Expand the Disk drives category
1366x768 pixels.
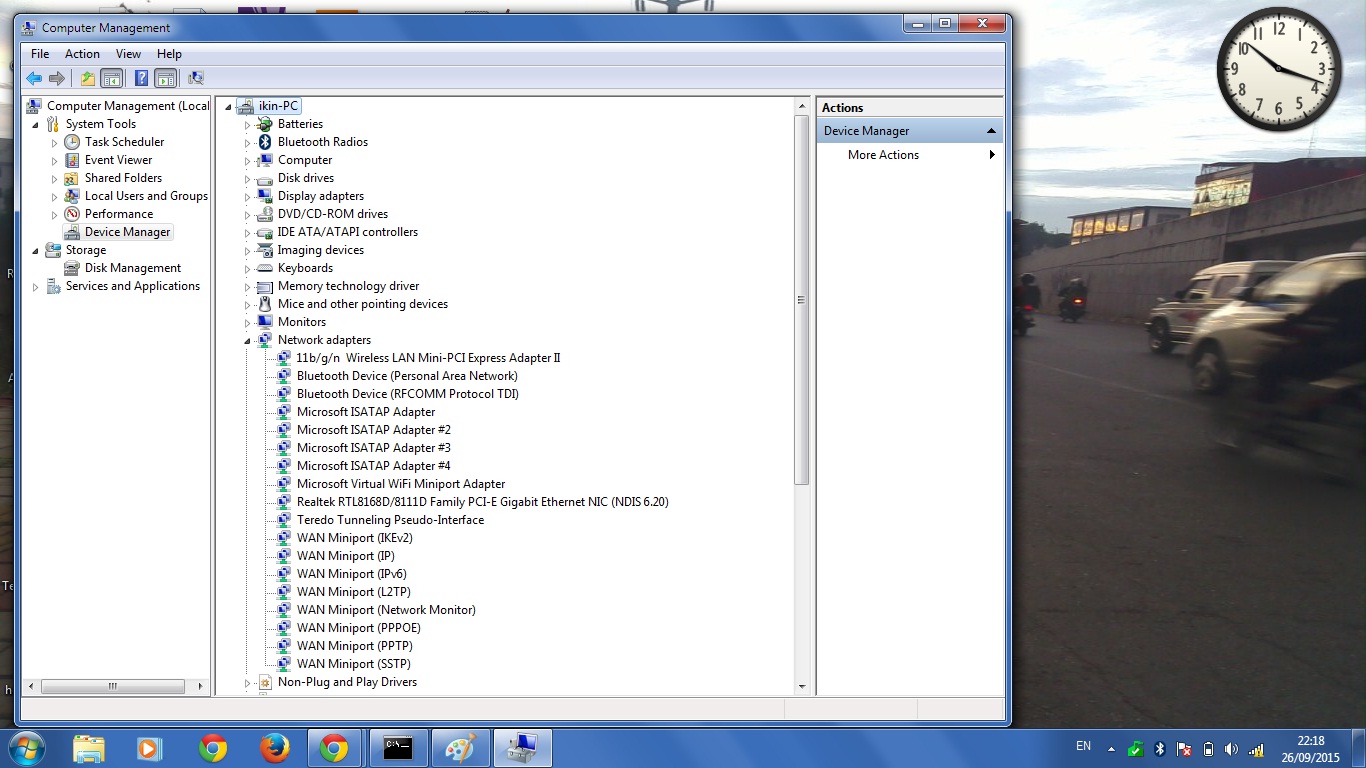coord(248,179)
